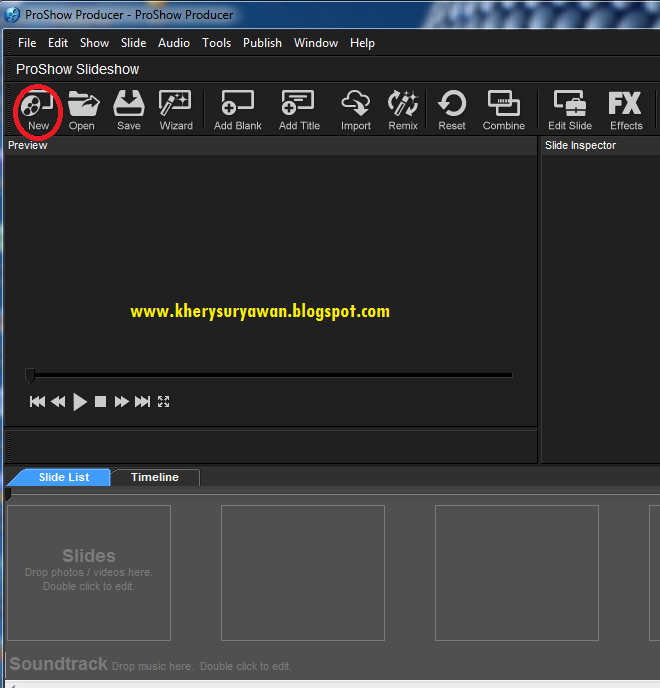Click the Reset toolbar icon
The width and height of the screenshot is (660, 688).
click(x=452, y=110)
